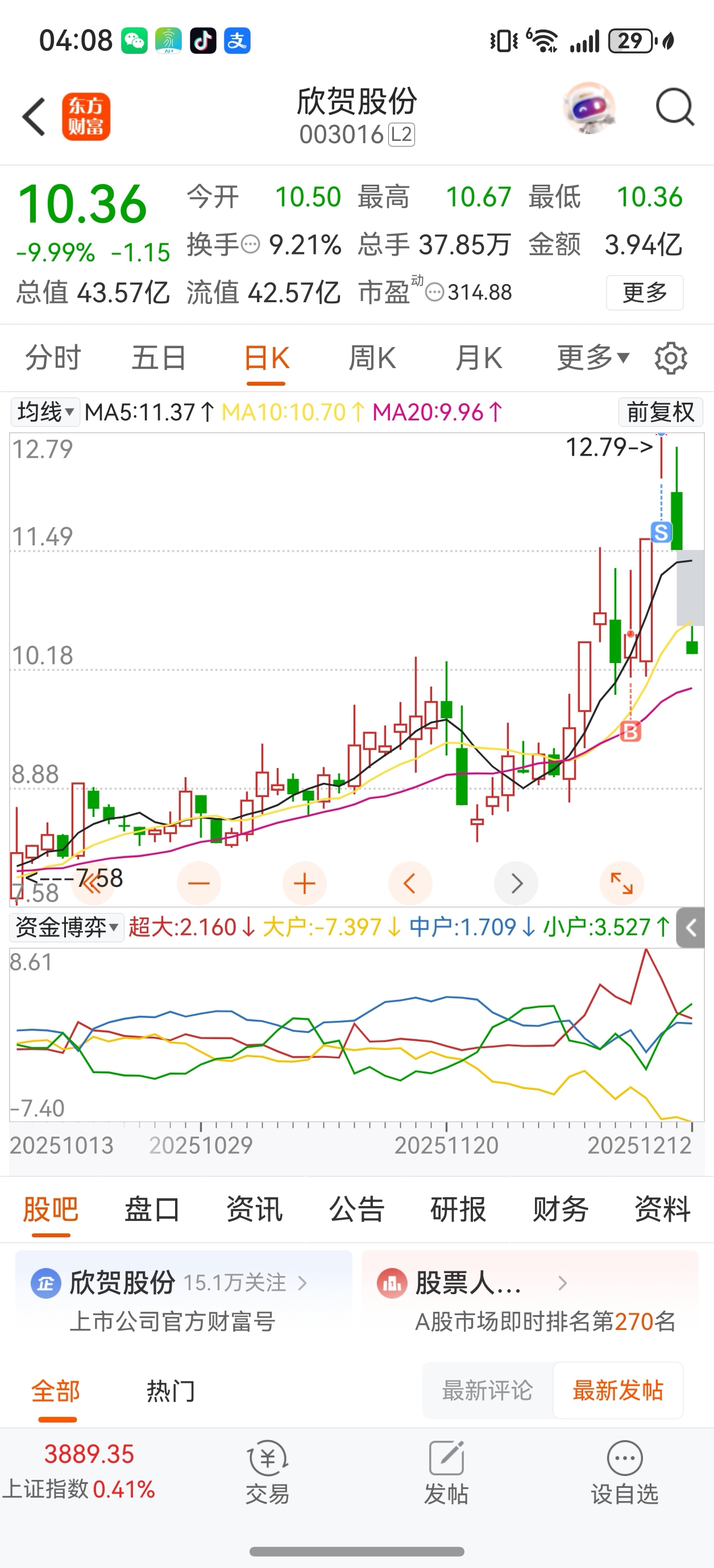
Task: Select 最新评论 sort option
Action: (487, 1391)
